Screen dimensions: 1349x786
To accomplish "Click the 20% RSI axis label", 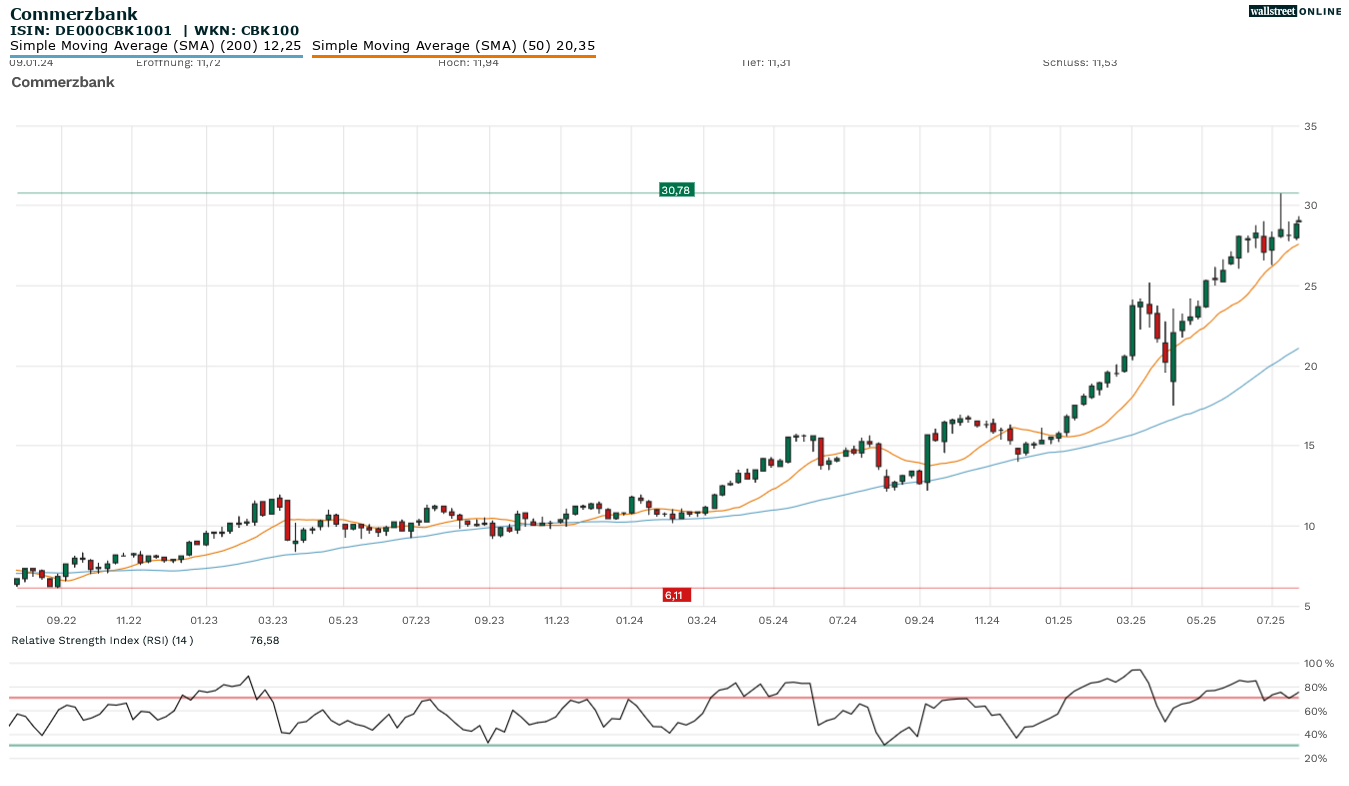I will click(x=1316, y=758).
